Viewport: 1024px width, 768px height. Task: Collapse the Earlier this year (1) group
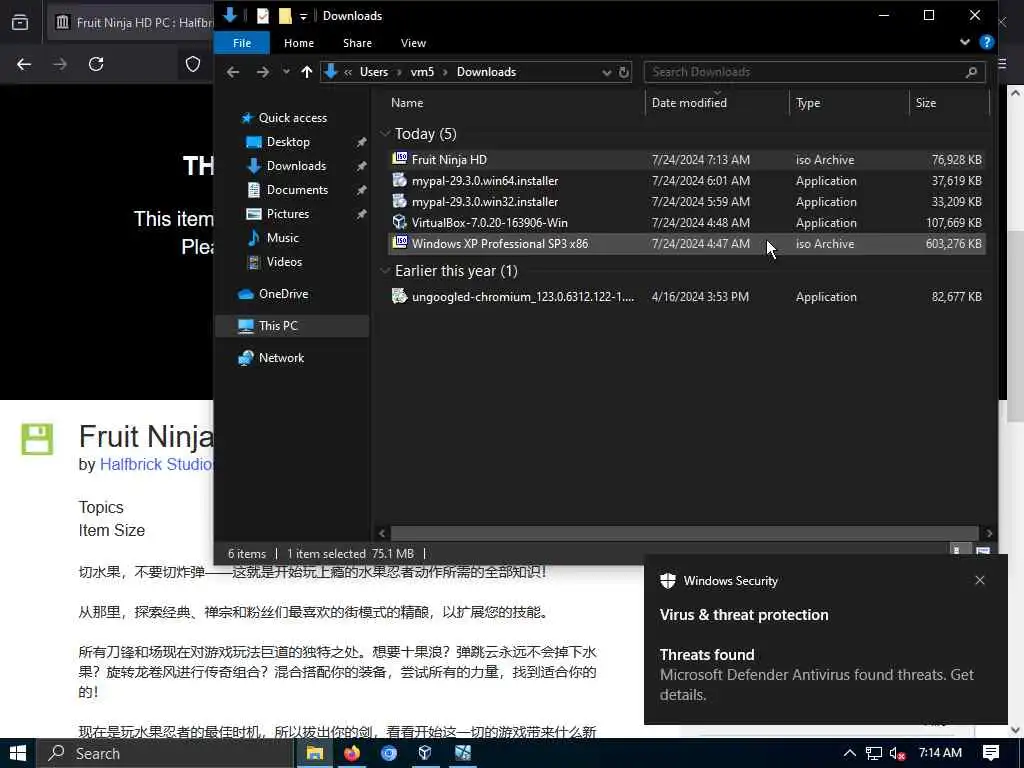(x=385, y=271)
